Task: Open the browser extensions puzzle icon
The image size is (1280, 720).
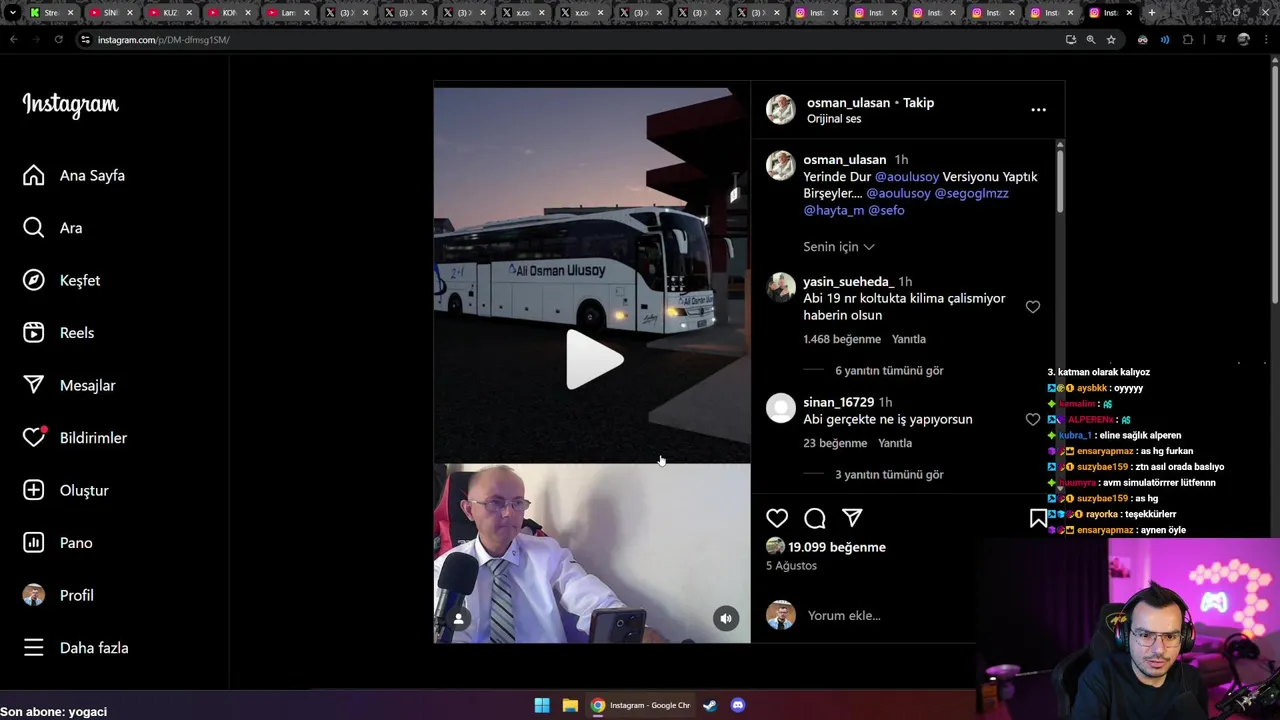Action: [1188, 40]
